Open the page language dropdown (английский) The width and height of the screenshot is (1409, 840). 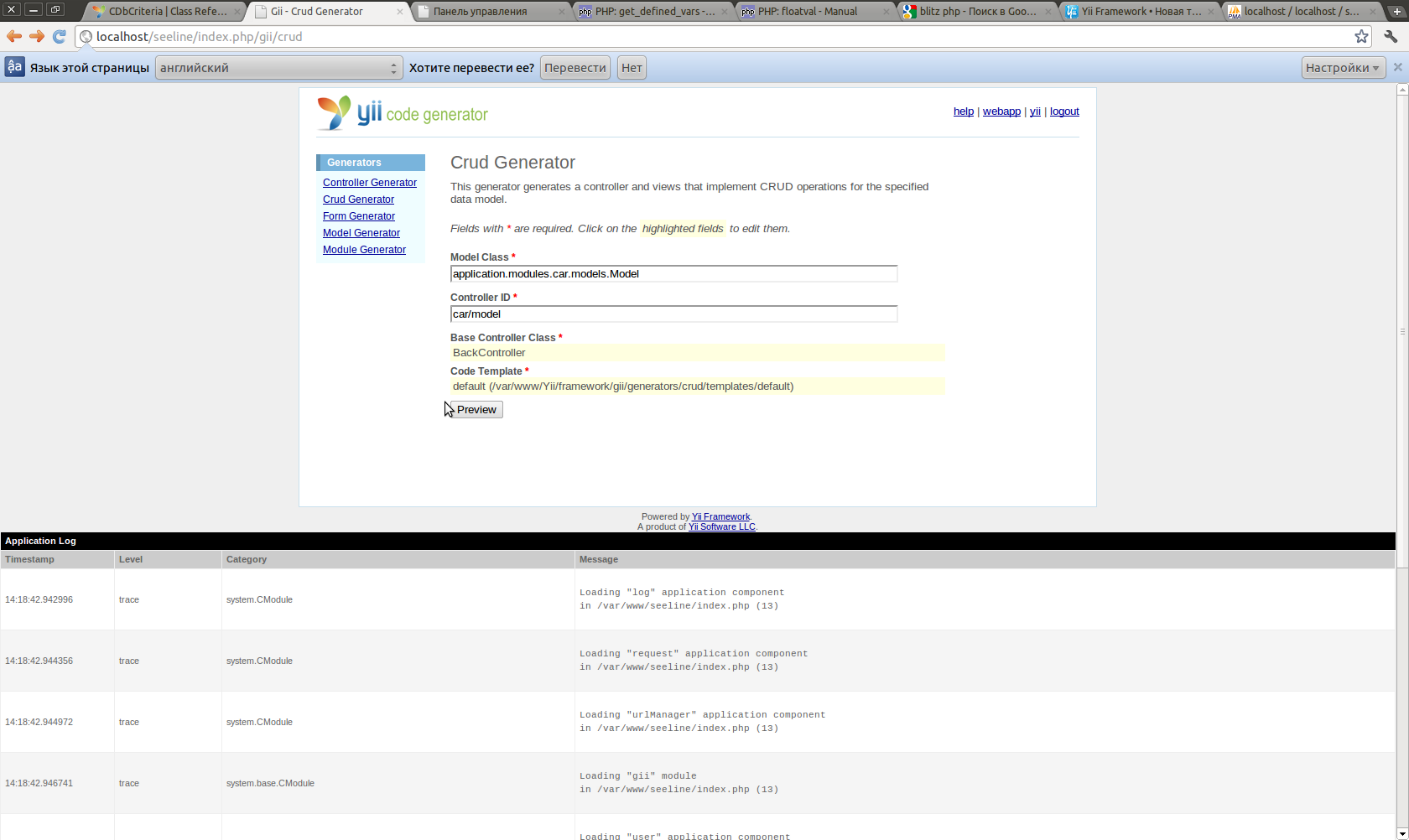278,68
